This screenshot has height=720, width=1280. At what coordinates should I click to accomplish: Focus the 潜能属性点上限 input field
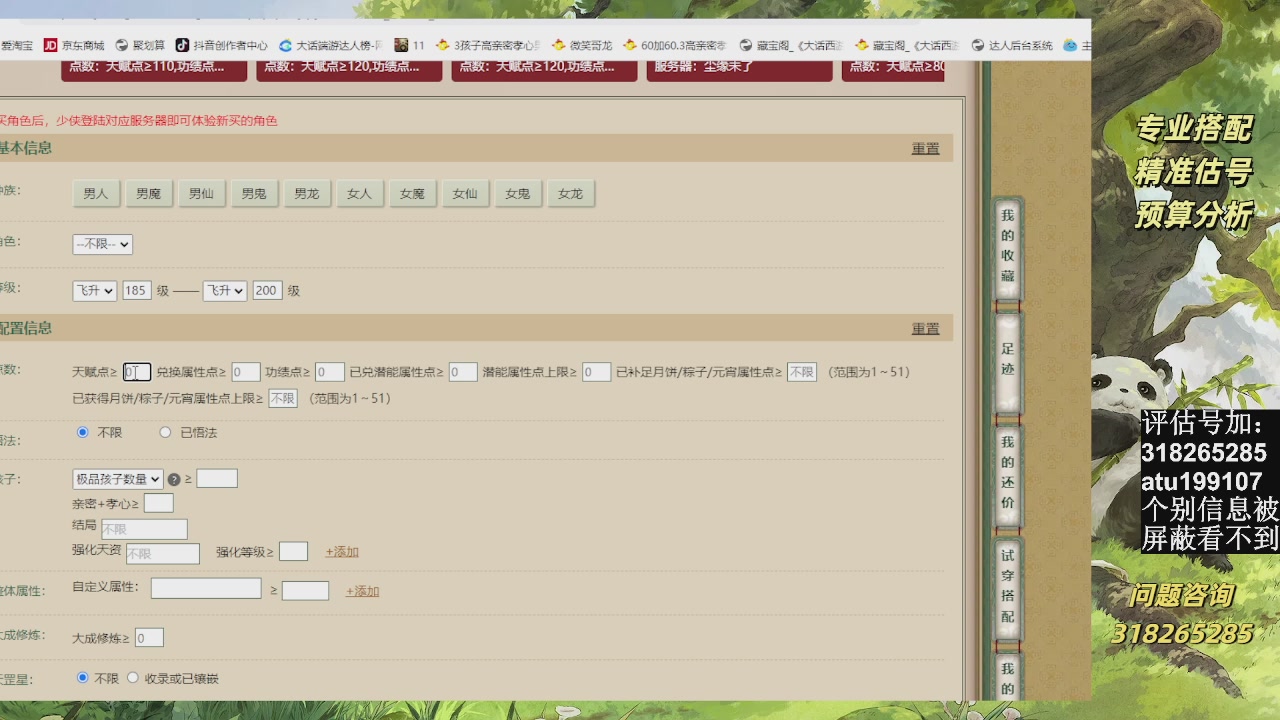[597, 372]
